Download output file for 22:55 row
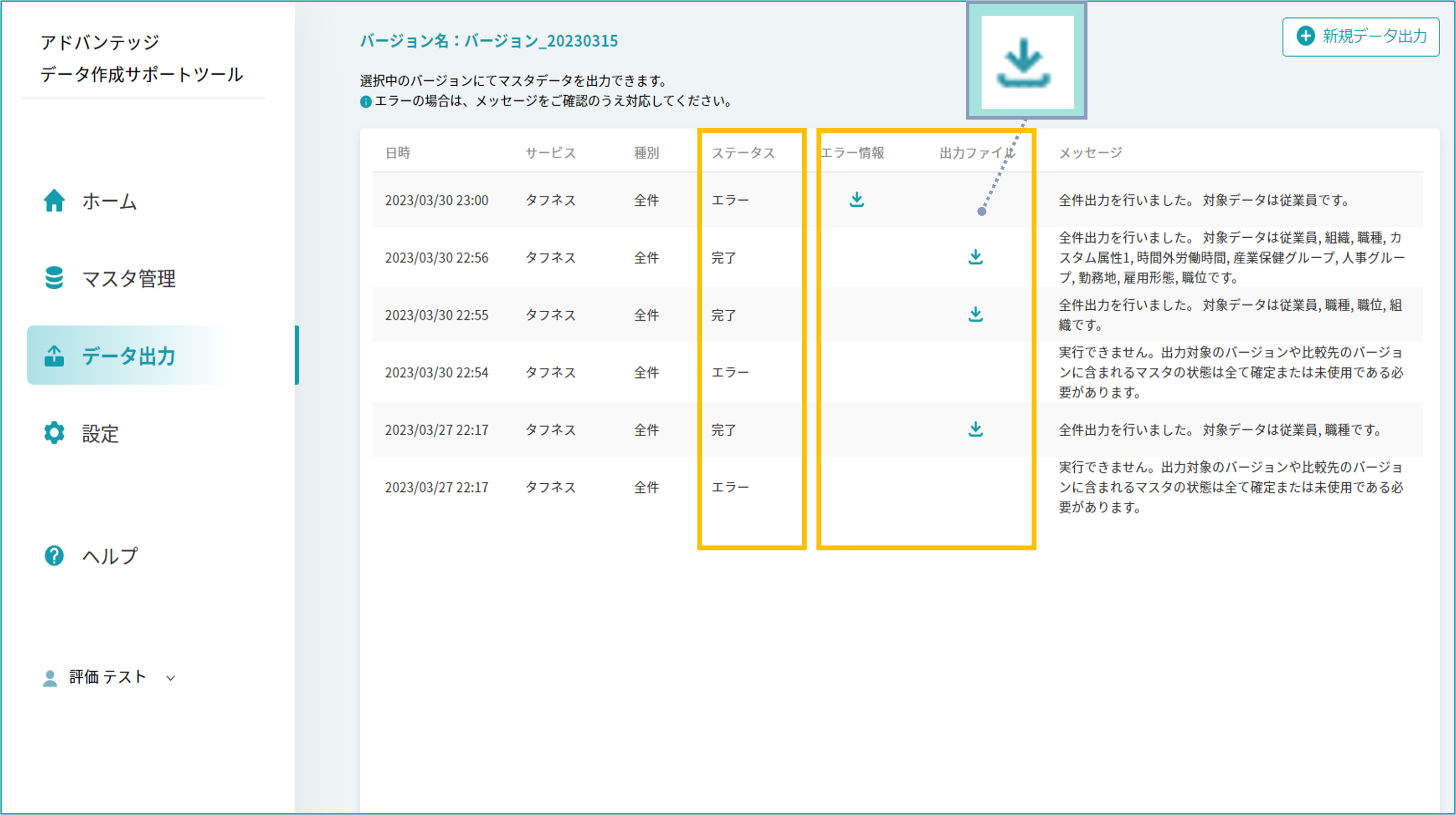Viewport: 1456px width, 815px height. [x=976, y=314]
